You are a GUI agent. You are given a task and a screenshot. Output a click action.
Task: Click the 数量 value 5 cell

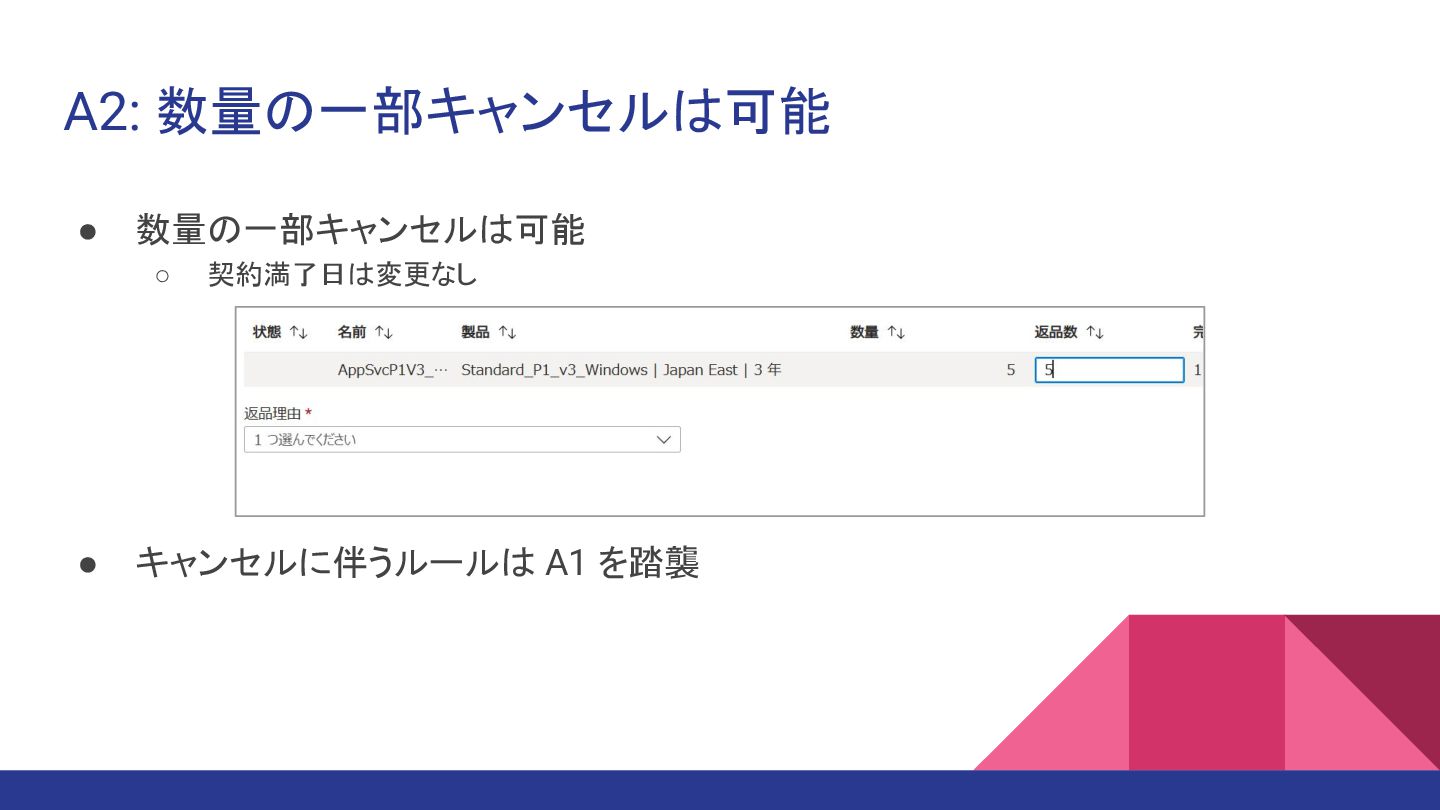pyautogui.click(x=1010, y=370)
